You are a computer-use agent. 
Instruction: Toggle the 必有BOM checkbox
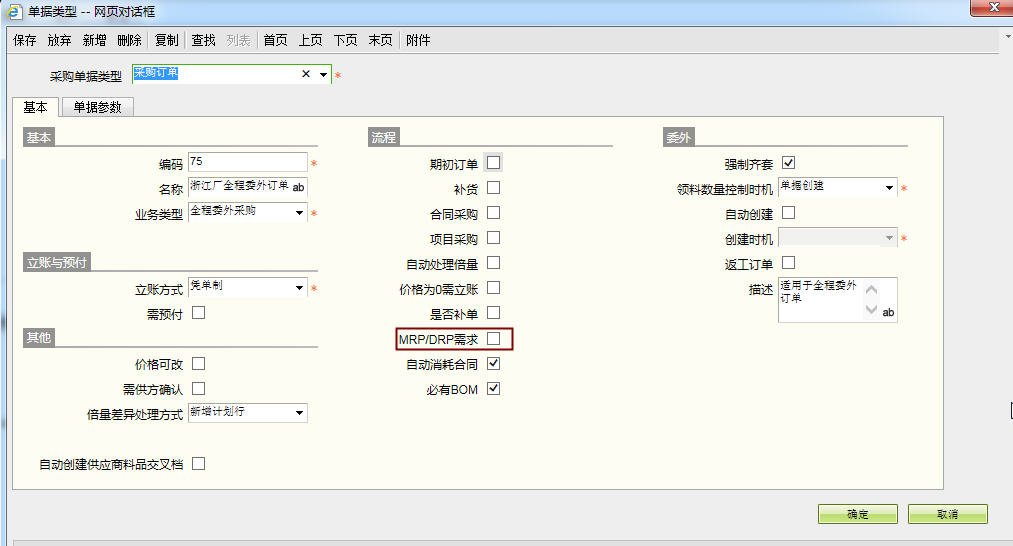click(x=493, y=389)
